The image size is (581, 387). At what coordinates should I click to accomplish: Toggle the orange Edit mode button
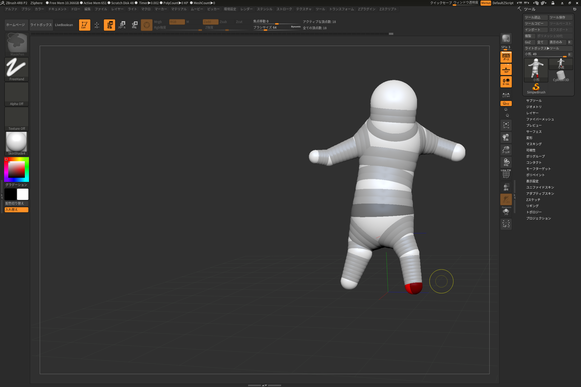point(85,25)
